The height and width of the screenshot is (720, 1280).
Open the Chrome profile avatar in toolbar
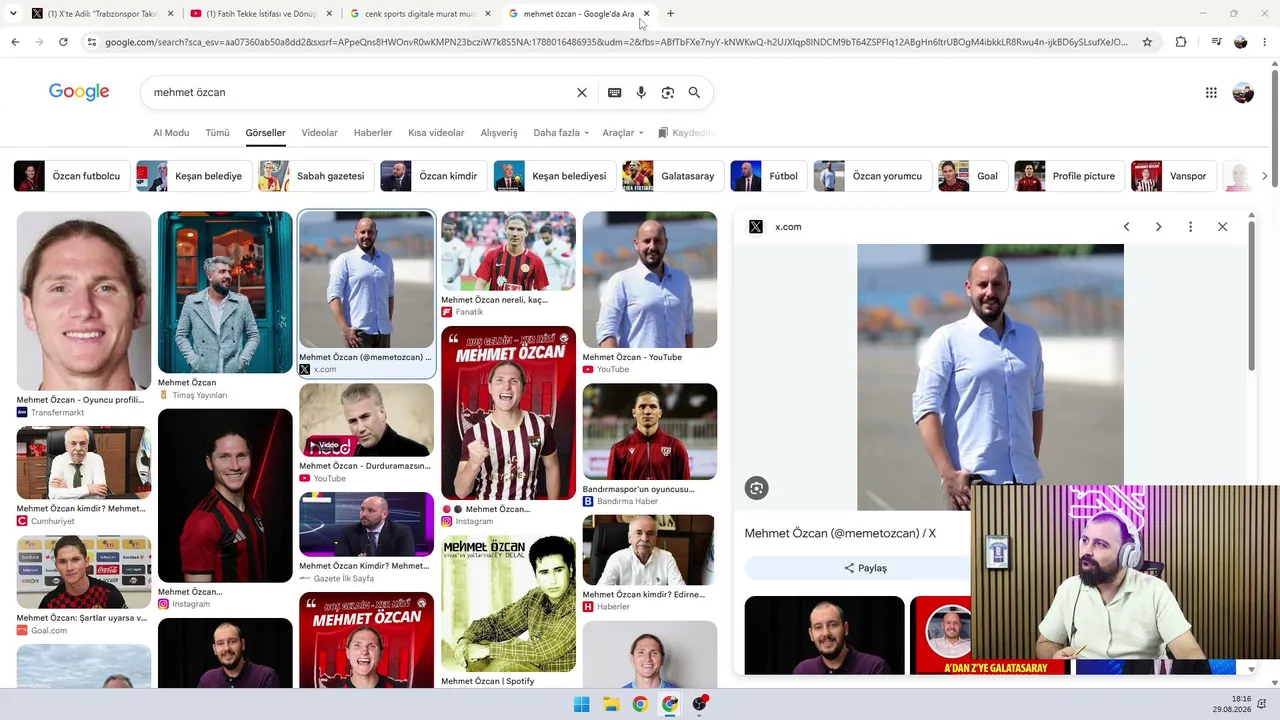(x=1241, y=42)
